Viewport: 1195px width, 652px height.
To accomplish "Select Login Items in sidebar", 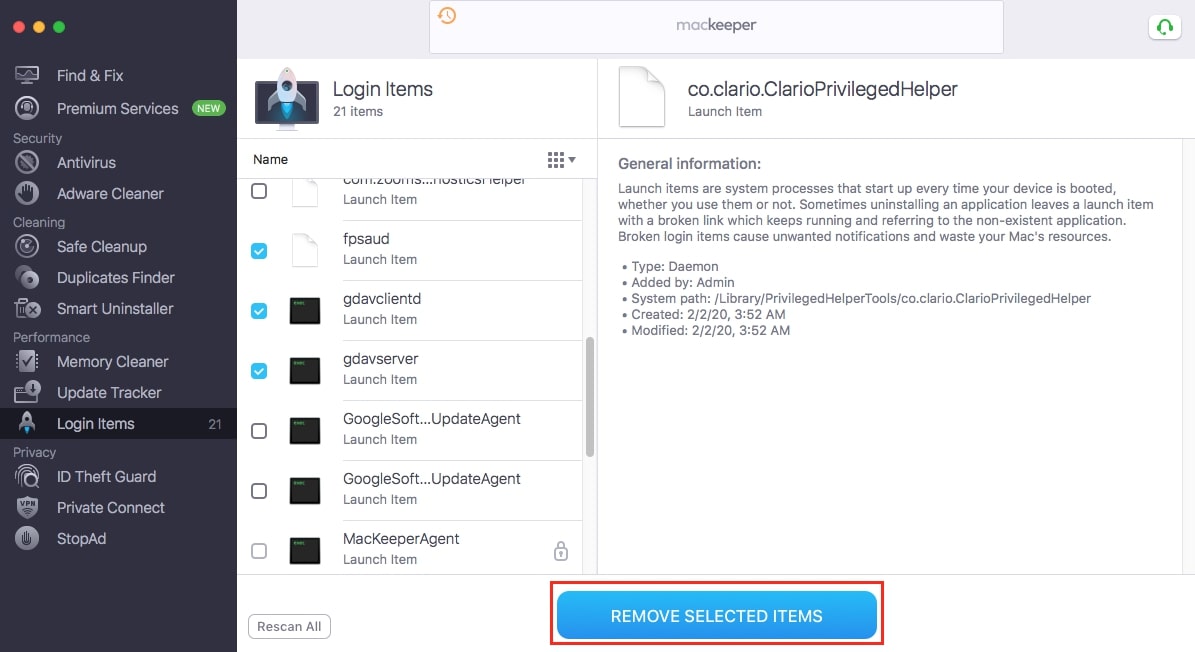I will tap(118, 423).
